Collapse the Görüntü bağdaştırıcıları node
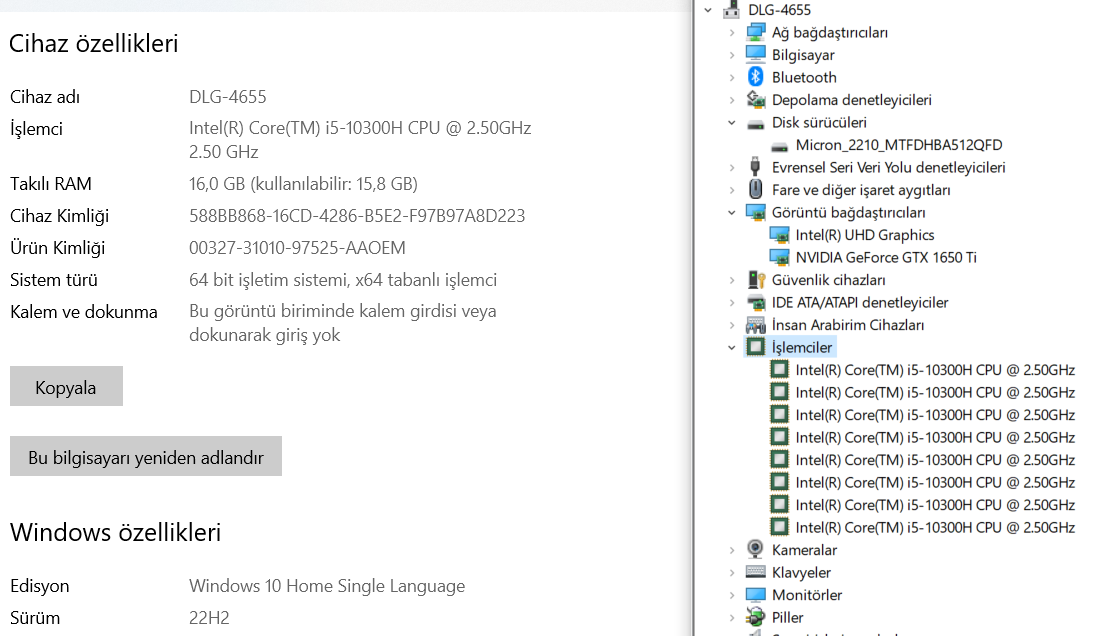 pyautogui.click(x=733, y=212)
